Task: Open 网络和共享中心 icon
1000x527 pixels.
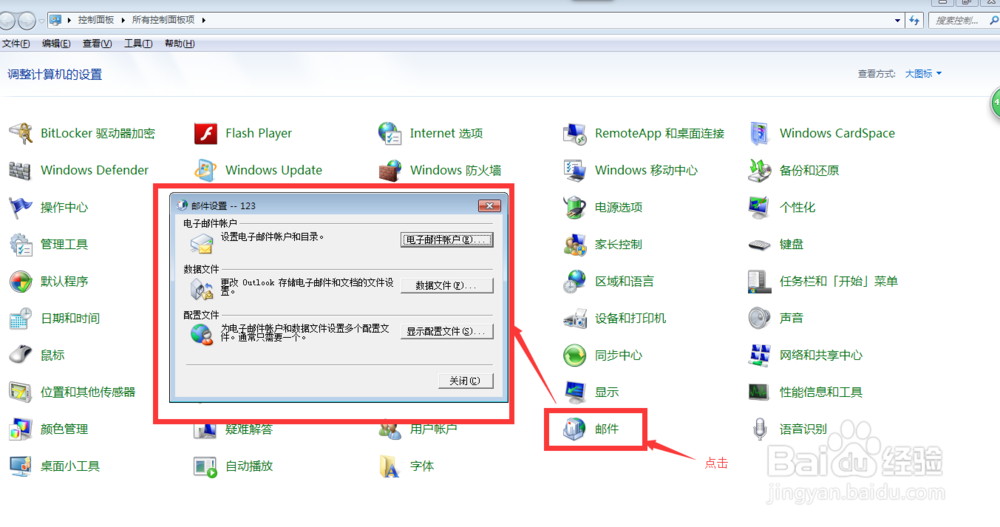Action: pyautogui.click(x=759, y=355)
